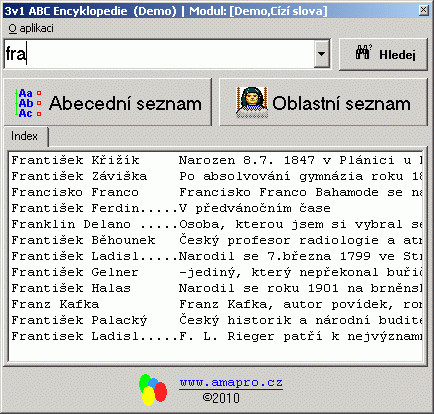The width and height of the screenshot is (434, 414).
Task: Click into the search field containing fra
Action: [x=159, y=54]
